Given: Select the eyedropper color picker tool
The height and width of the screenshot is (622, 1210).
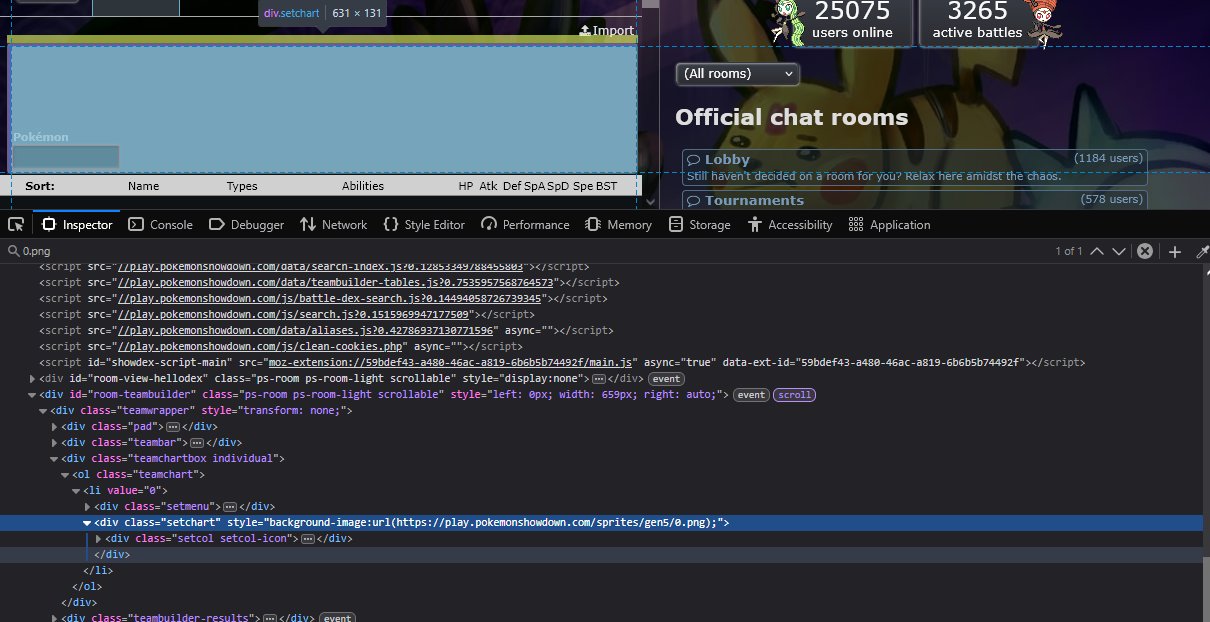Looking at the screenshot, I should coord(1202,251).
